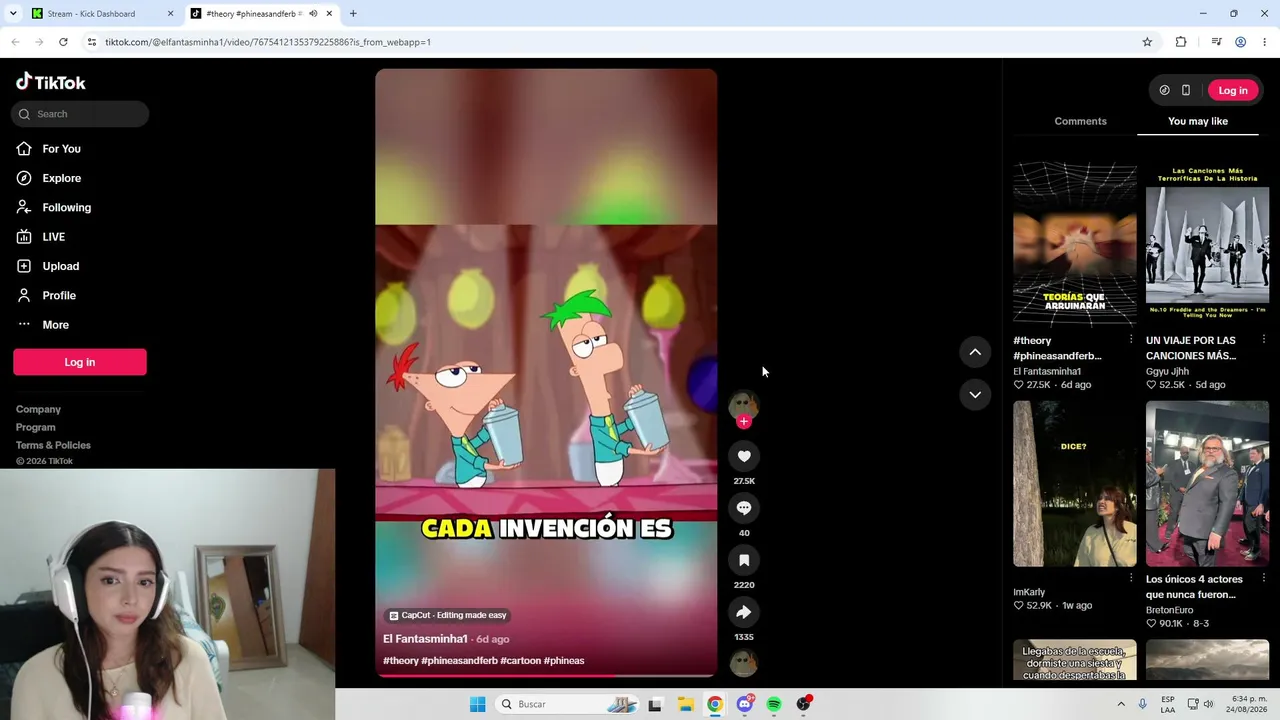Like the video with the heart icon
The width and height of the screenshot is (1280, 720).
[x=744, y=456]
